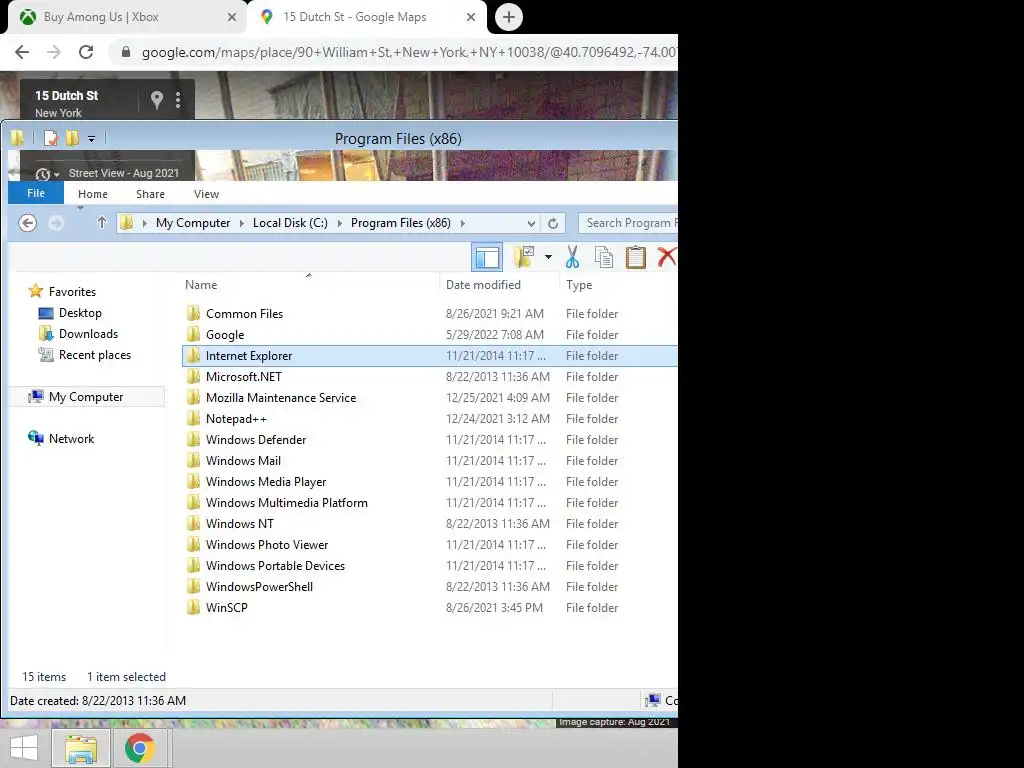
Task: Open address bar history dropdown
Action: [531, 223]
